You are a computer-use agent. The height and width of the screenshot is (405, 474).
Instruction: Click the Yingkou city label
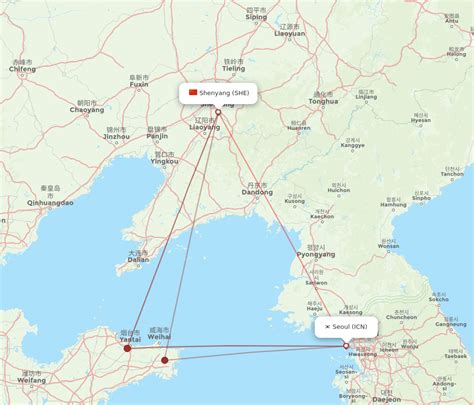[x=164, y=161]
